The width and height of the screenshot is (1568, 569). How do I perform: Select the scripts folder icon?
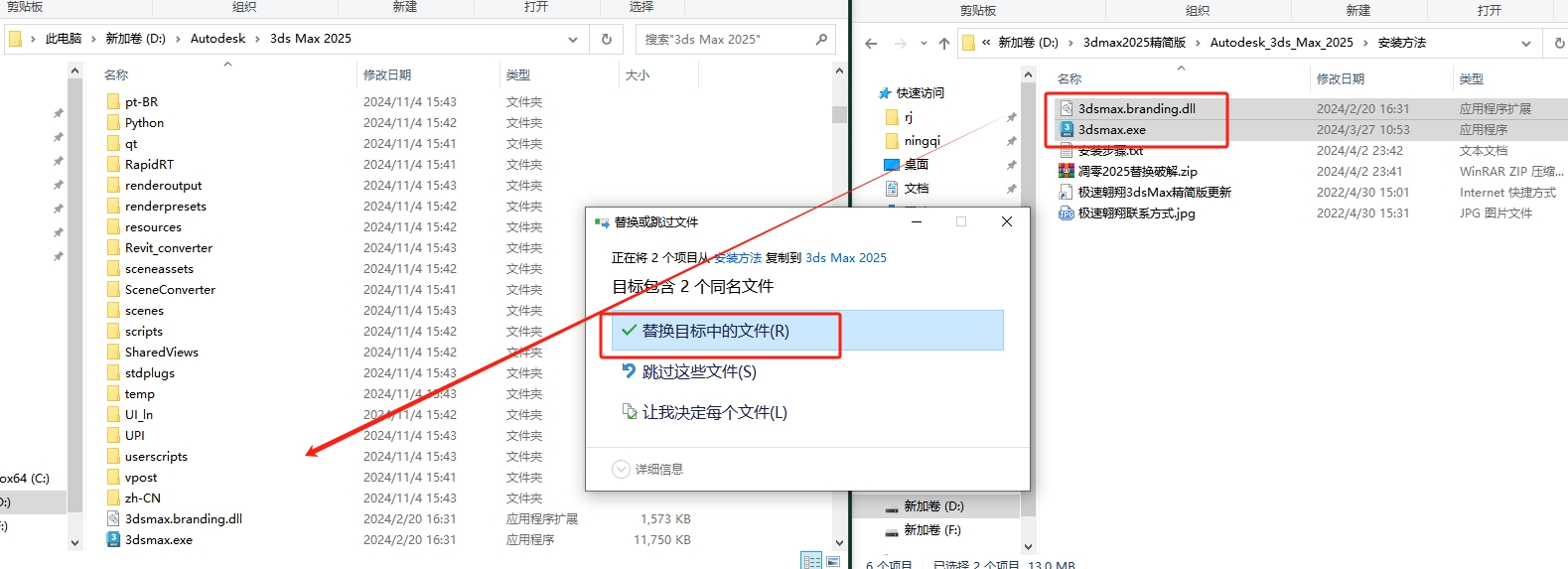113,331
